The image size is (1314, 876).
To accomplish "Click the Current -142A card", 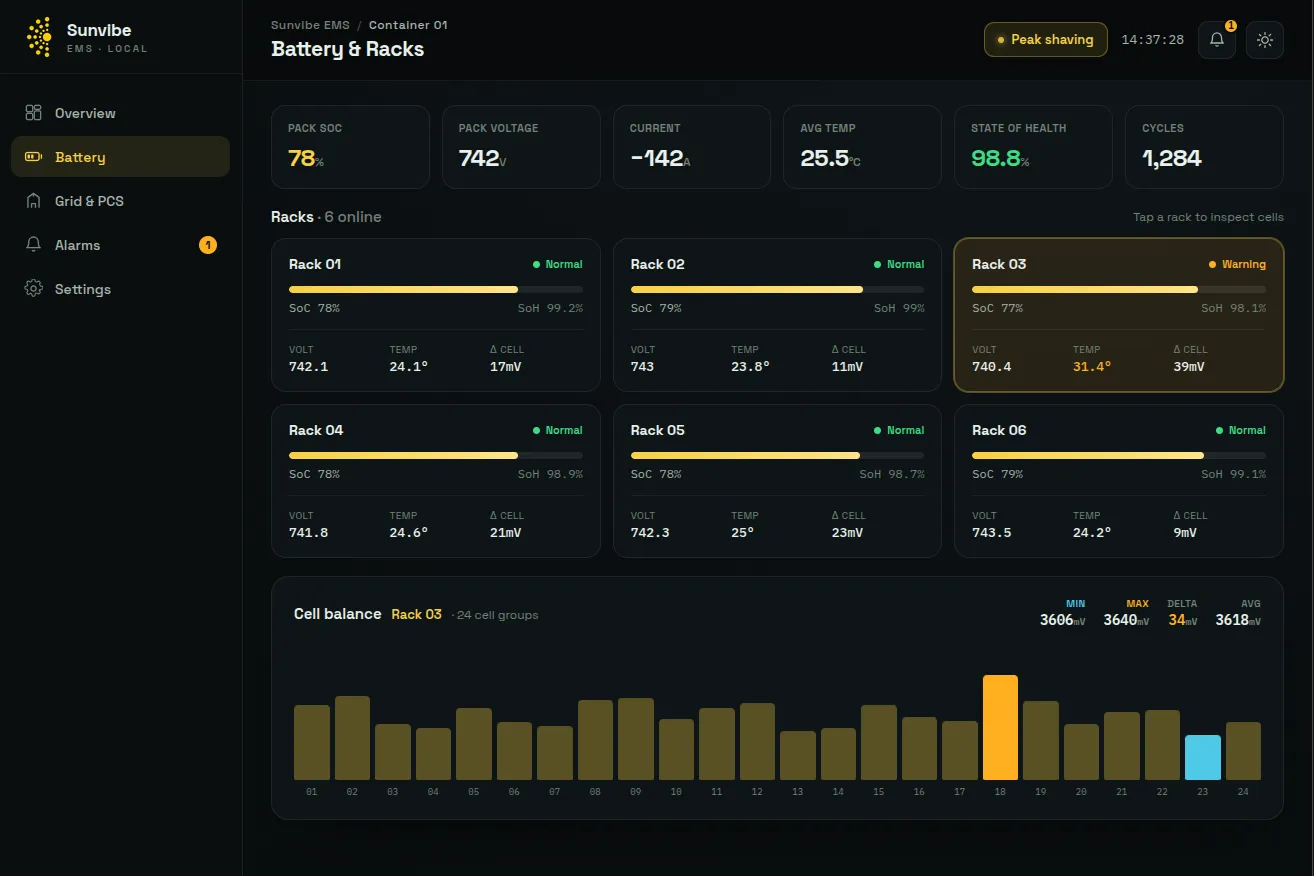I will (x=692, y=147).
